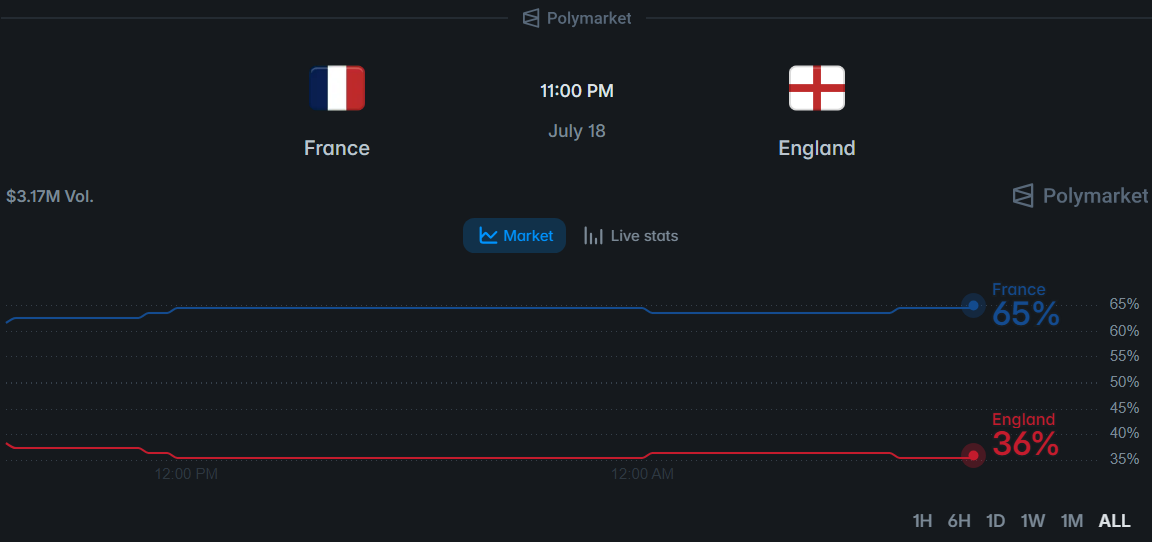Image resolution: width=1152 pixels, height=542 pixels.
Task: Click the England flag icon
Action: point(817,88)
